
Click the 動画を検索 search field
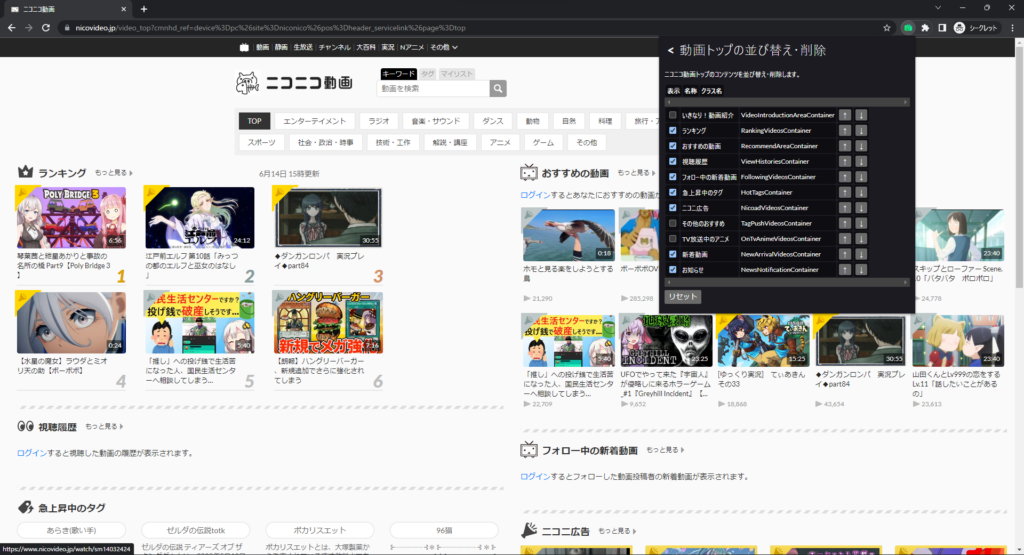coord(434,88)
